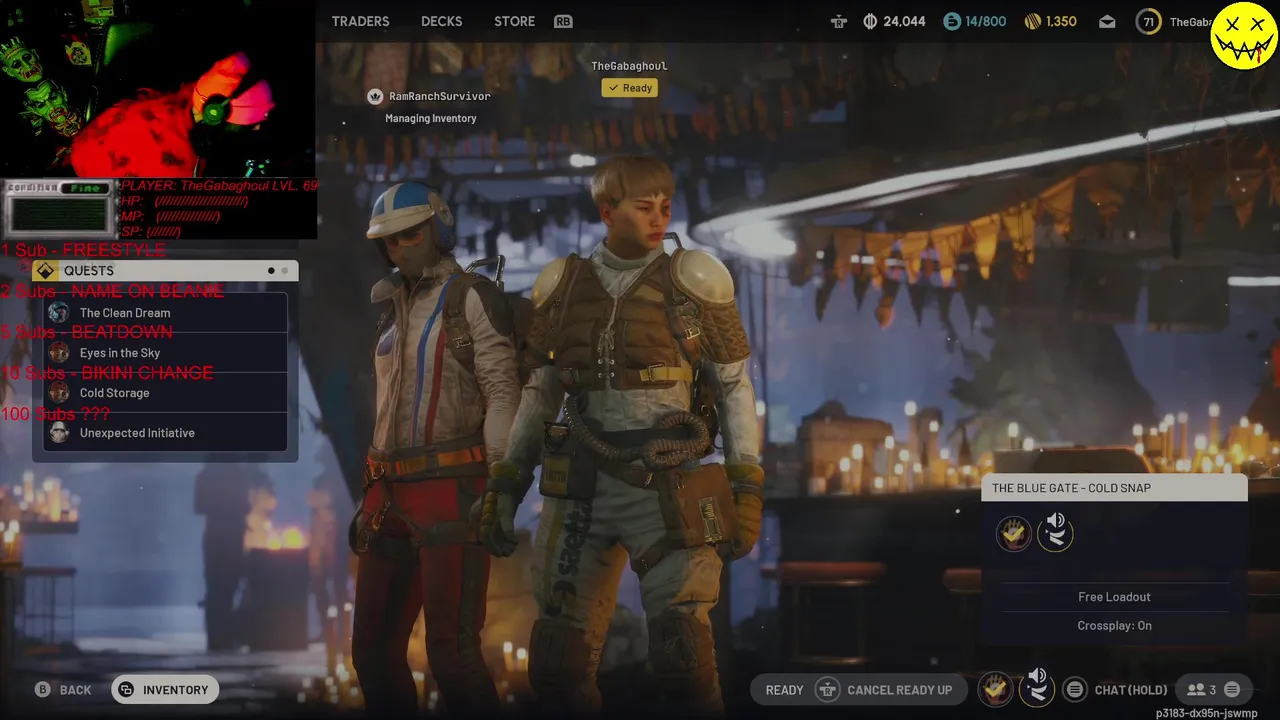Click the B button icon next to BACK
The width and height of the screenshot is (1280, 720).
(43, 690)
